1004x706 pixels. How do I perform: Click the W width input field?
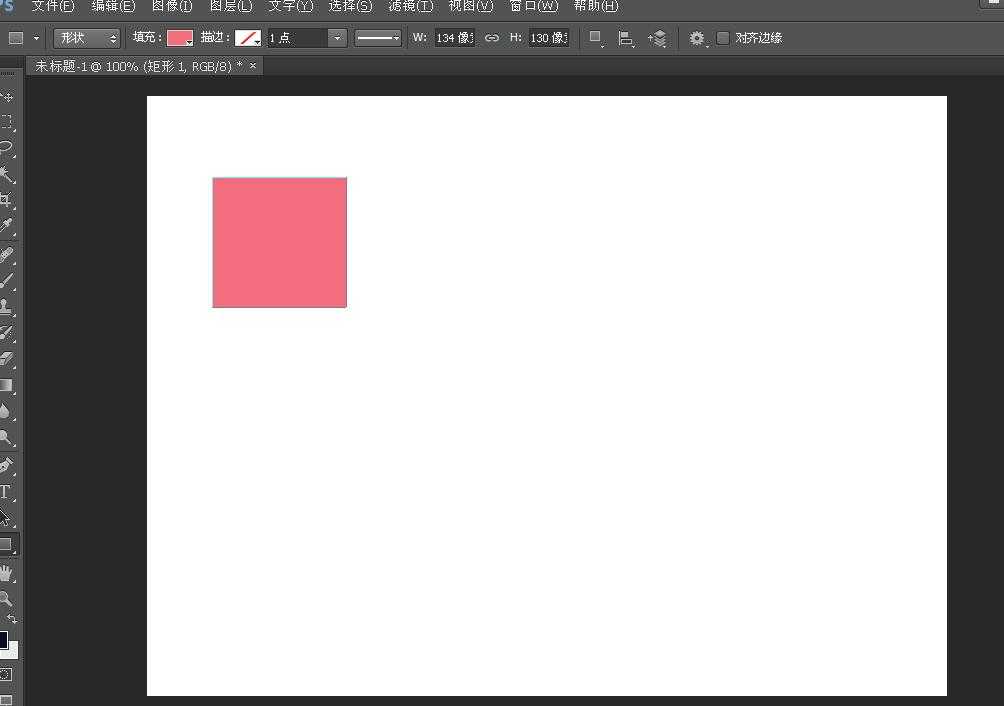pos(453,38)
